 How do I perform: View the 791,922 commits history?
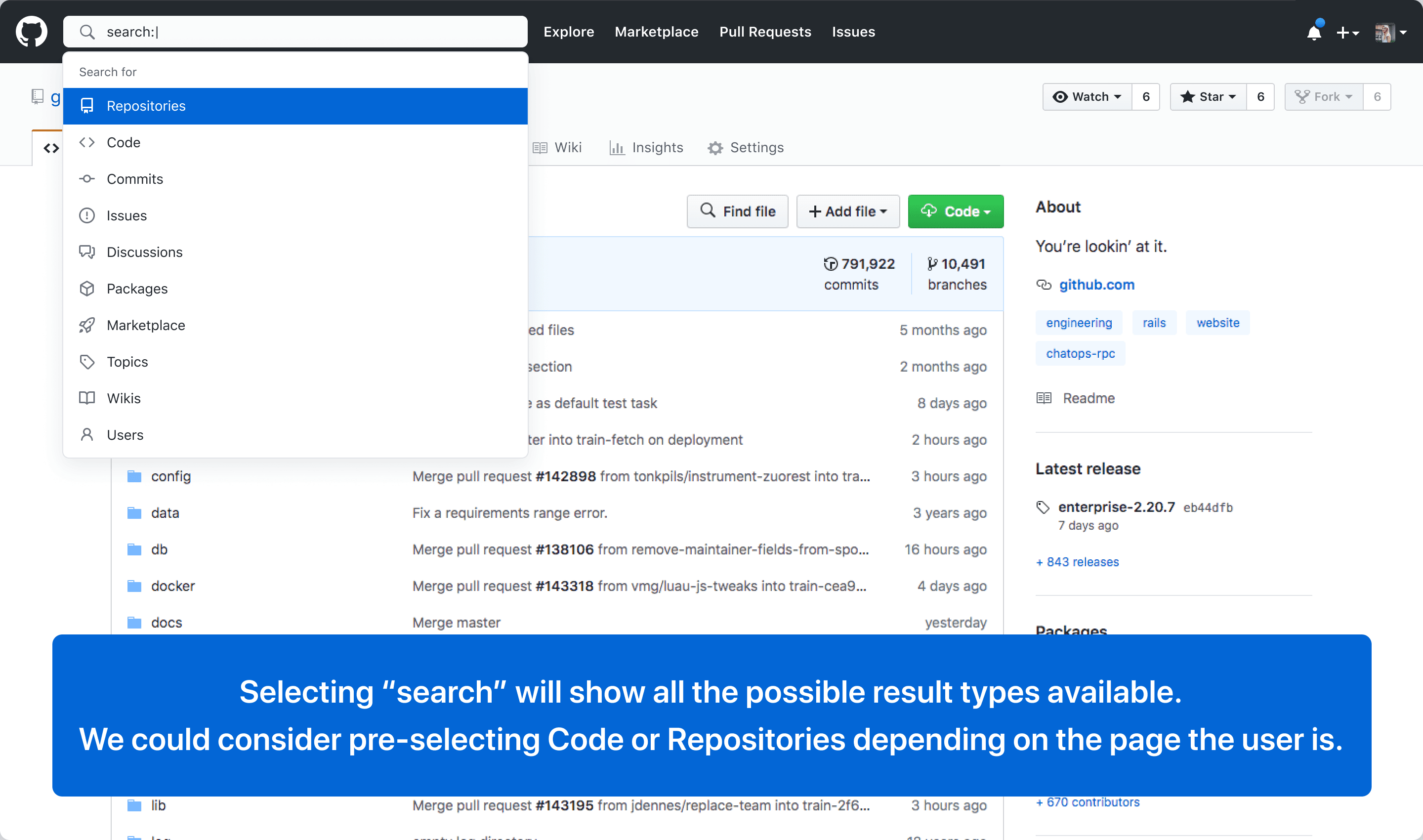click(859, 274)
